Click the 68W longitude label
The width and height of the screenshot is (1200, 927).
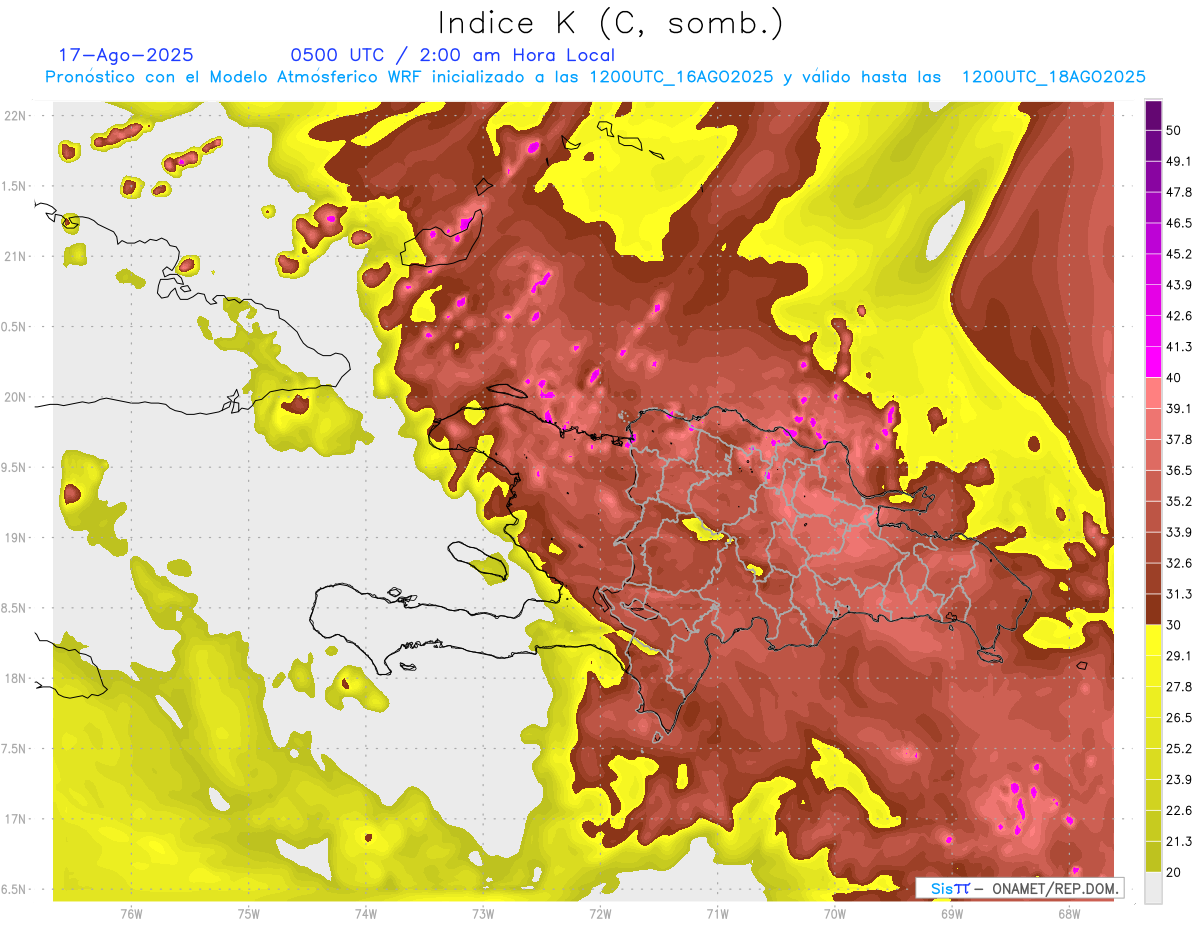1069,913
